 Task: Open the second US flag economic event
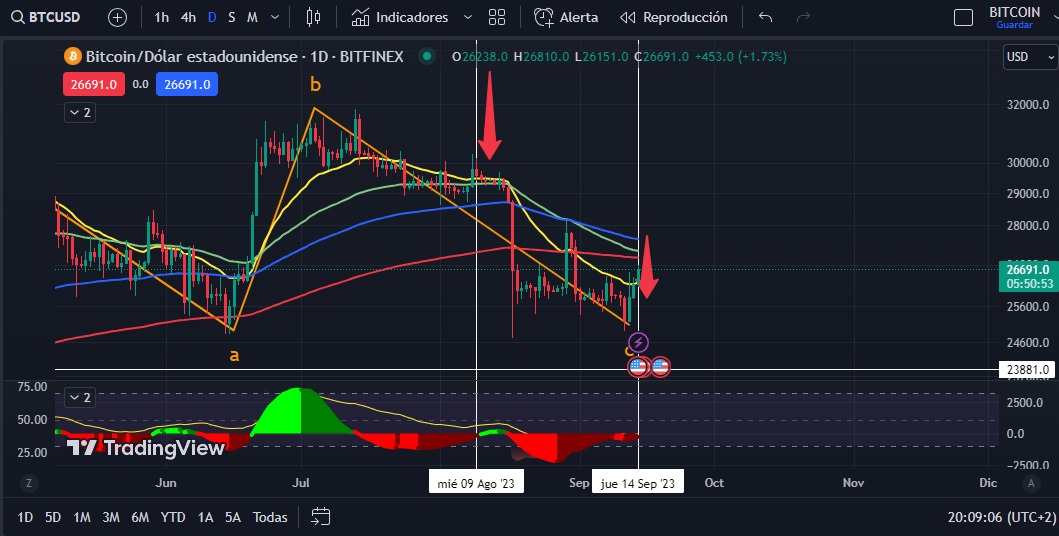(x=660, y=367)
